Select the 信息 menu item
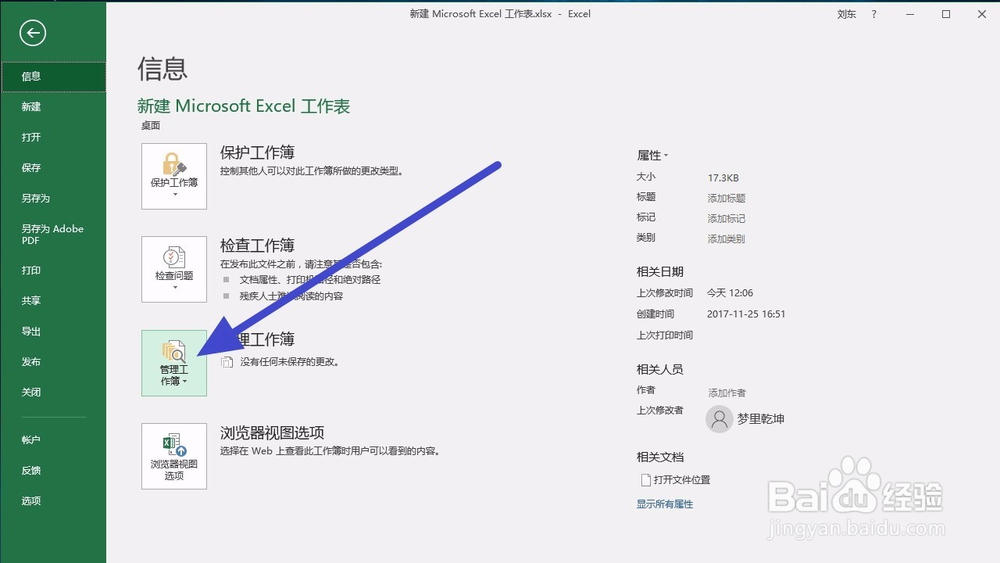The height and width of the screenshot is (563, 1000). tap(53, 77)
